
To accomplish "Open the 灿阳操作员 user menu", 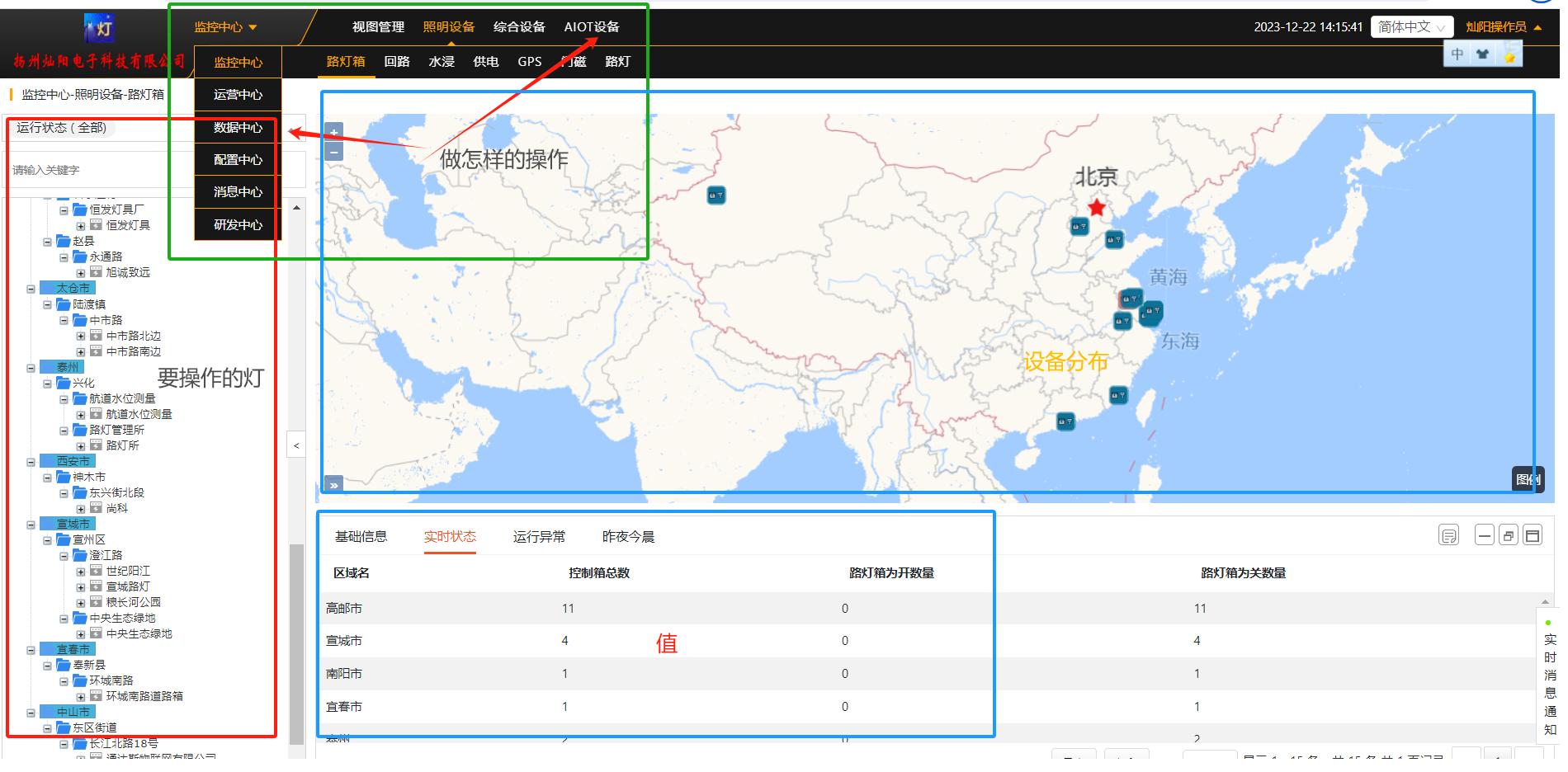I will tap(1503, 27).
